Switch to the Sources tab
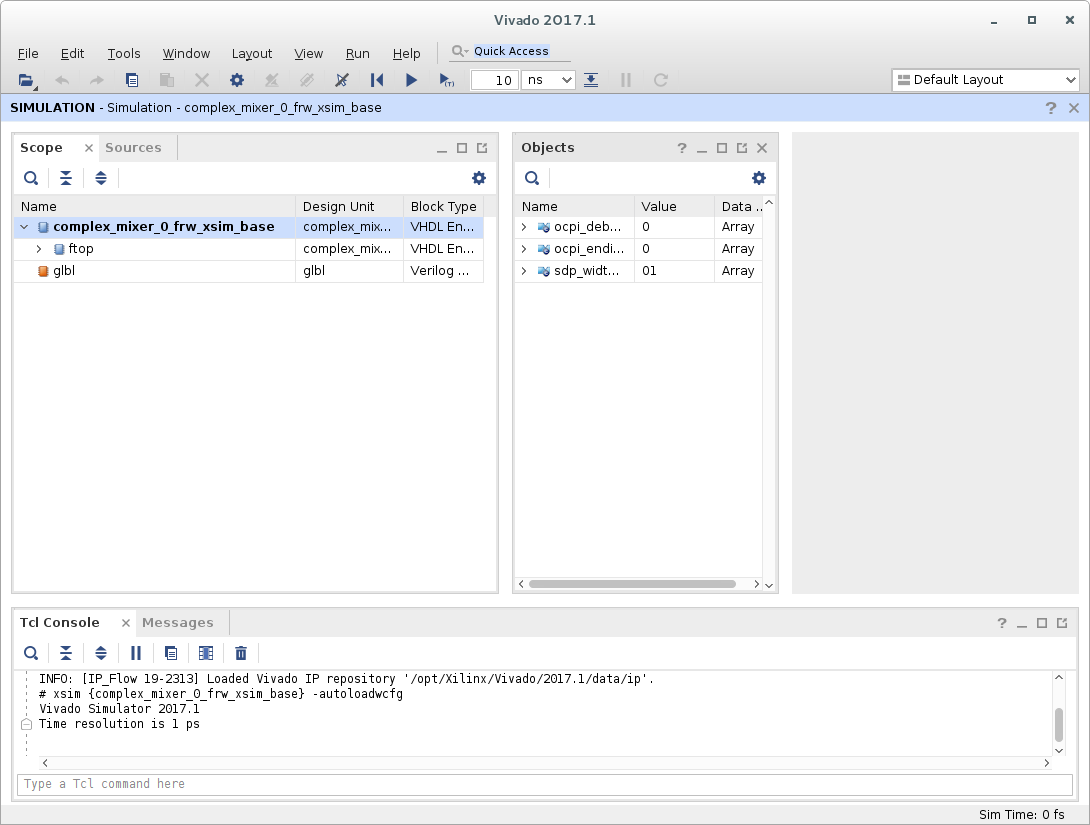This screenshot has height=825, width=1090. pyautogui.click(x=133, y=147)
